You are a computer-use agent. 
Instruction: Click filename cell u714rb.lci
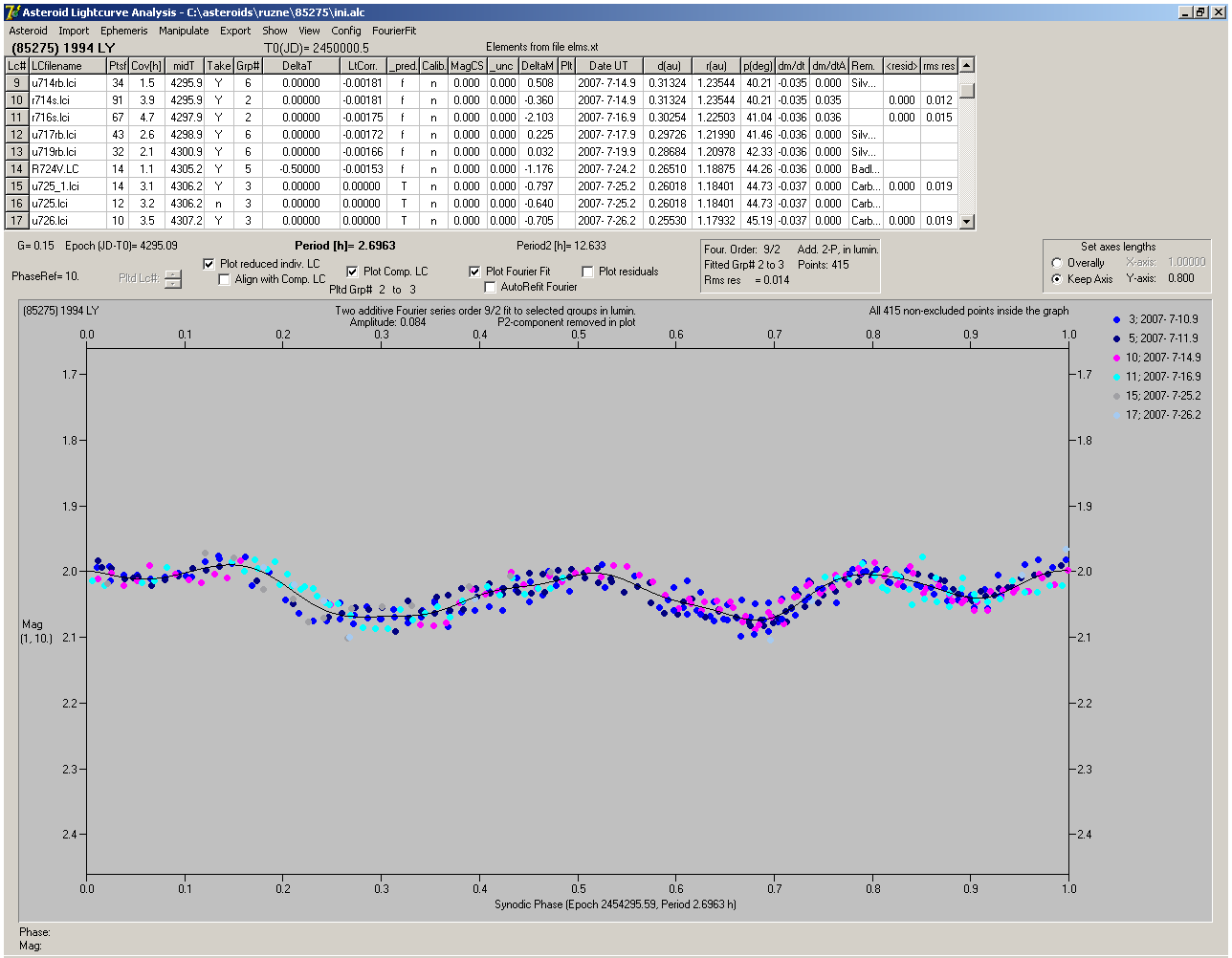[x=67, y=83]
